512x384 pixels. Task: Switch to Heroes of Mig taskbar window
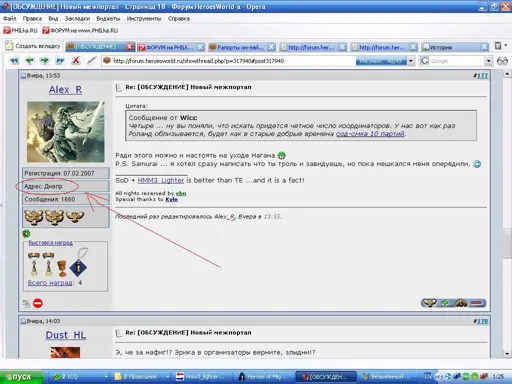tap(263, 377)
